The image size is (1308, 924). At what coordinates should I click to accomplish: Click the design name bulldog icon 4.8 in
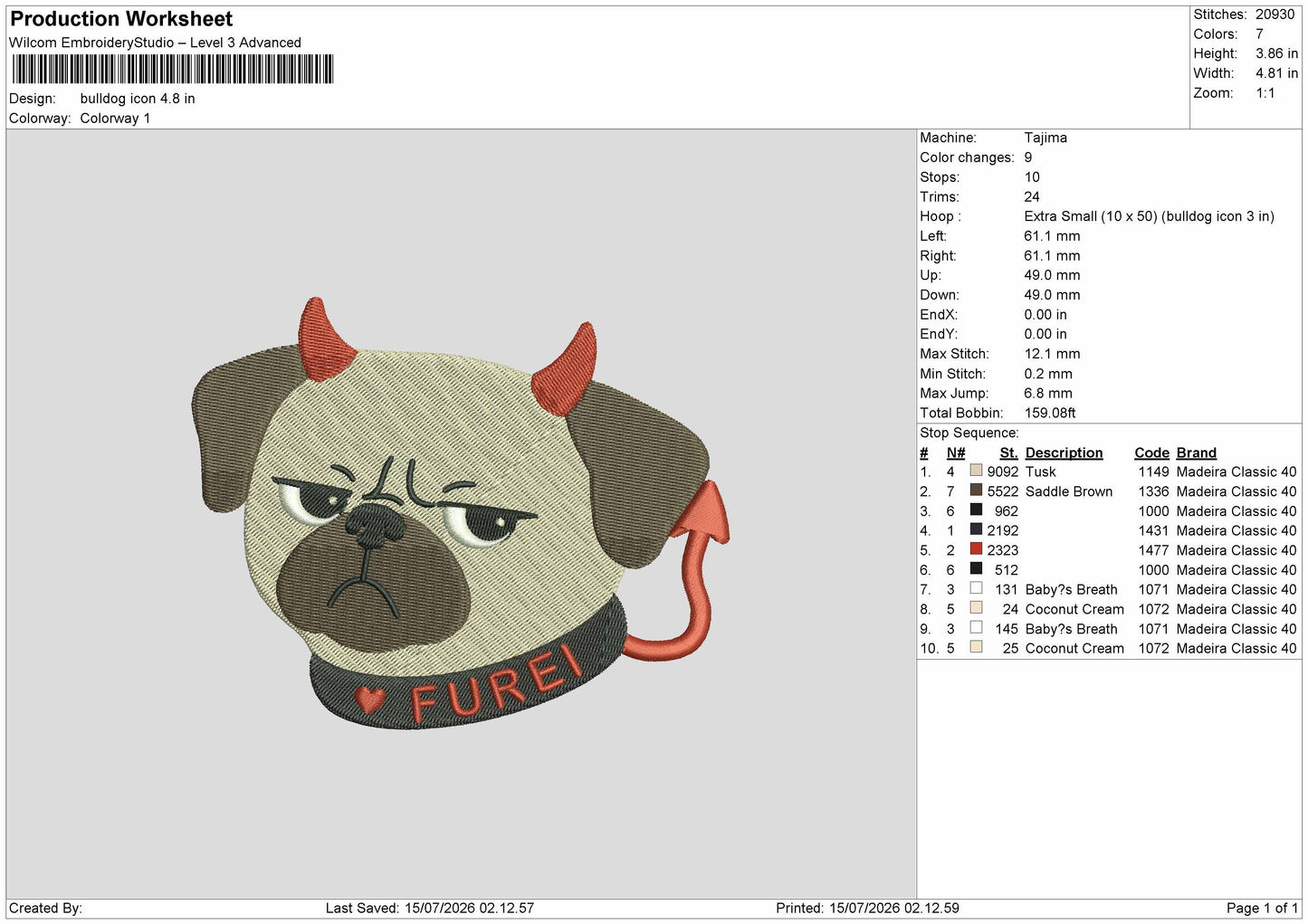[138, 99]
